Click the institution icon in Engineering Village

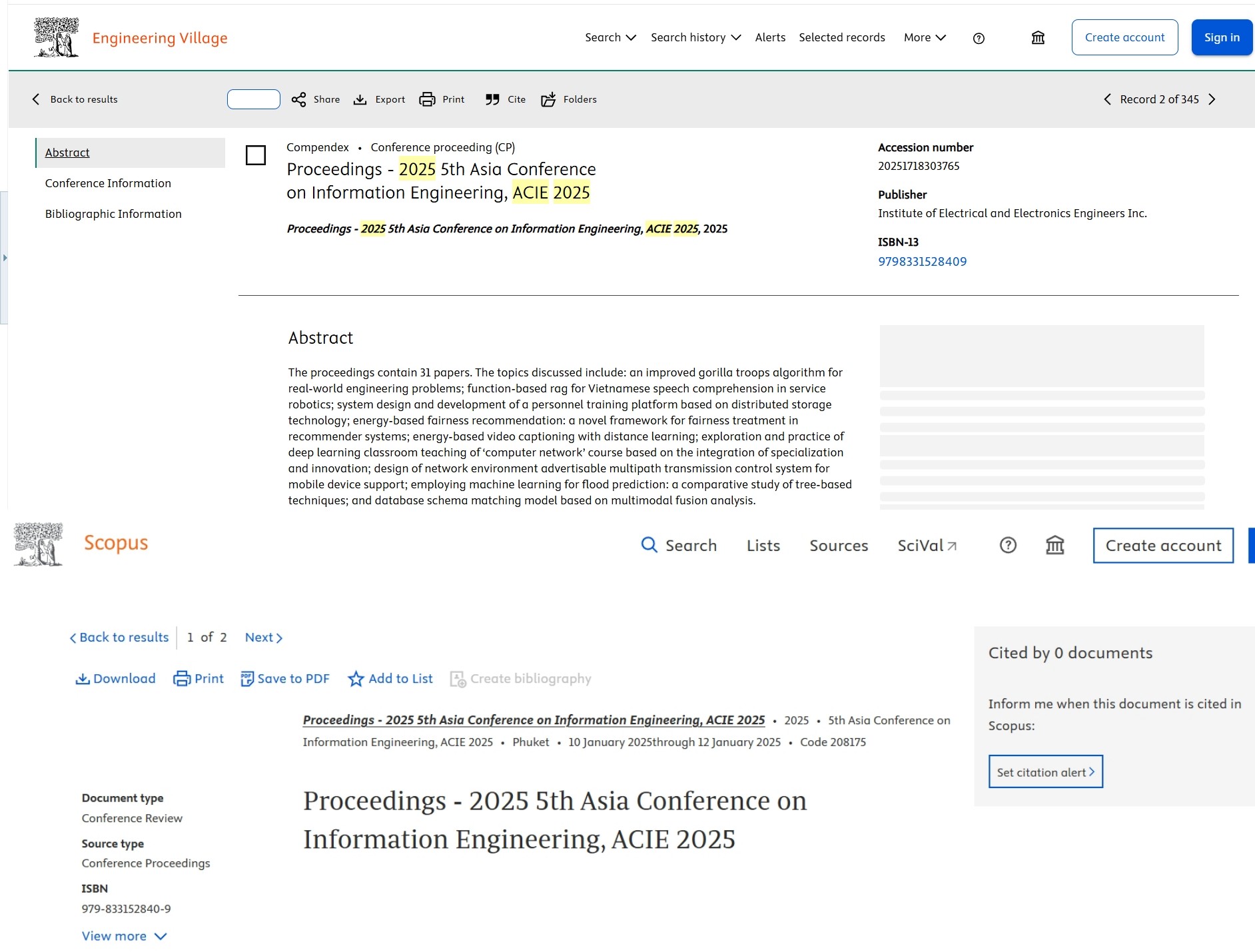coord(1038,38)
